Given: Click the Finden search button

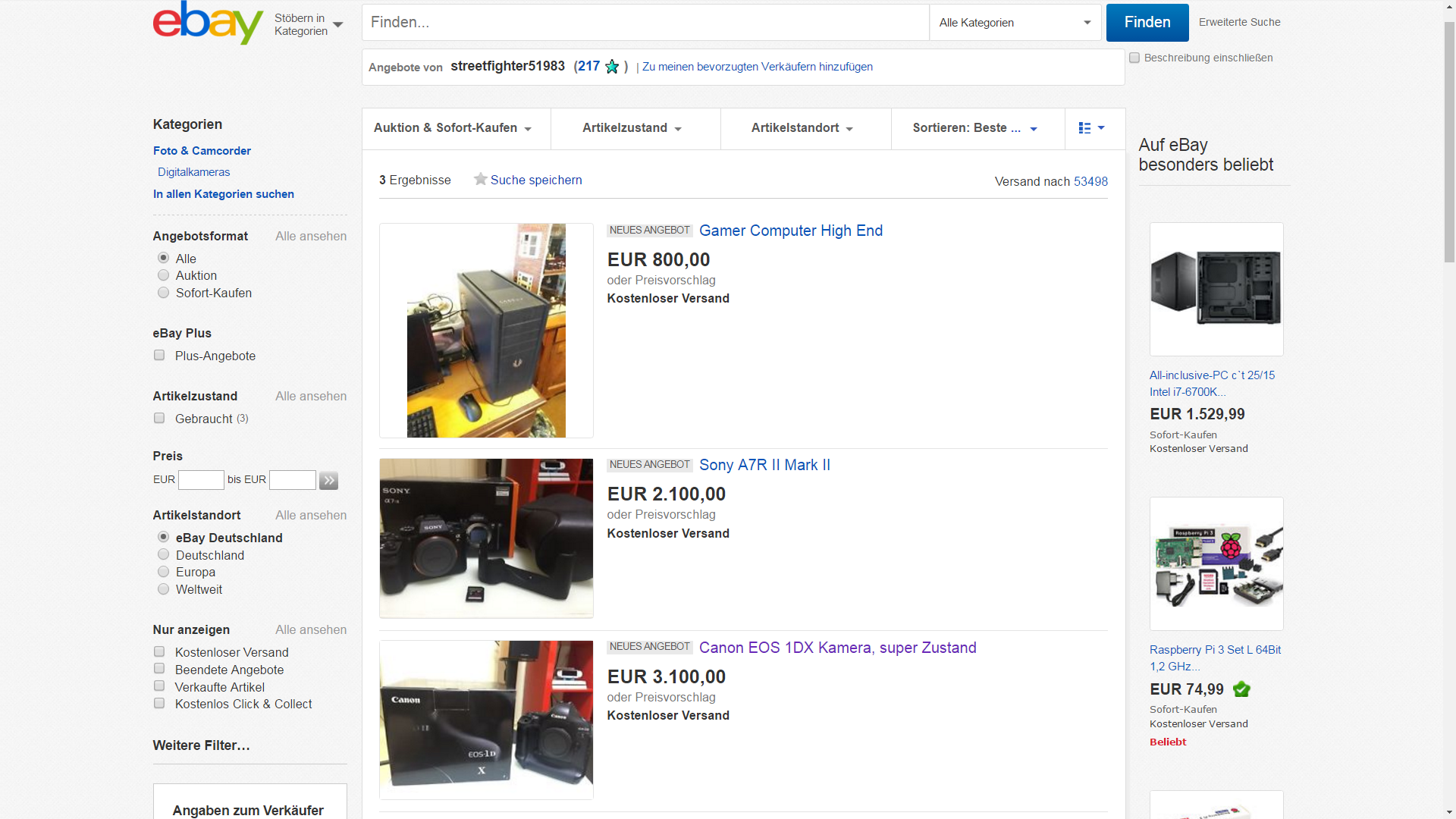Looking at the screenshot, I should [x=1147, y=23].
